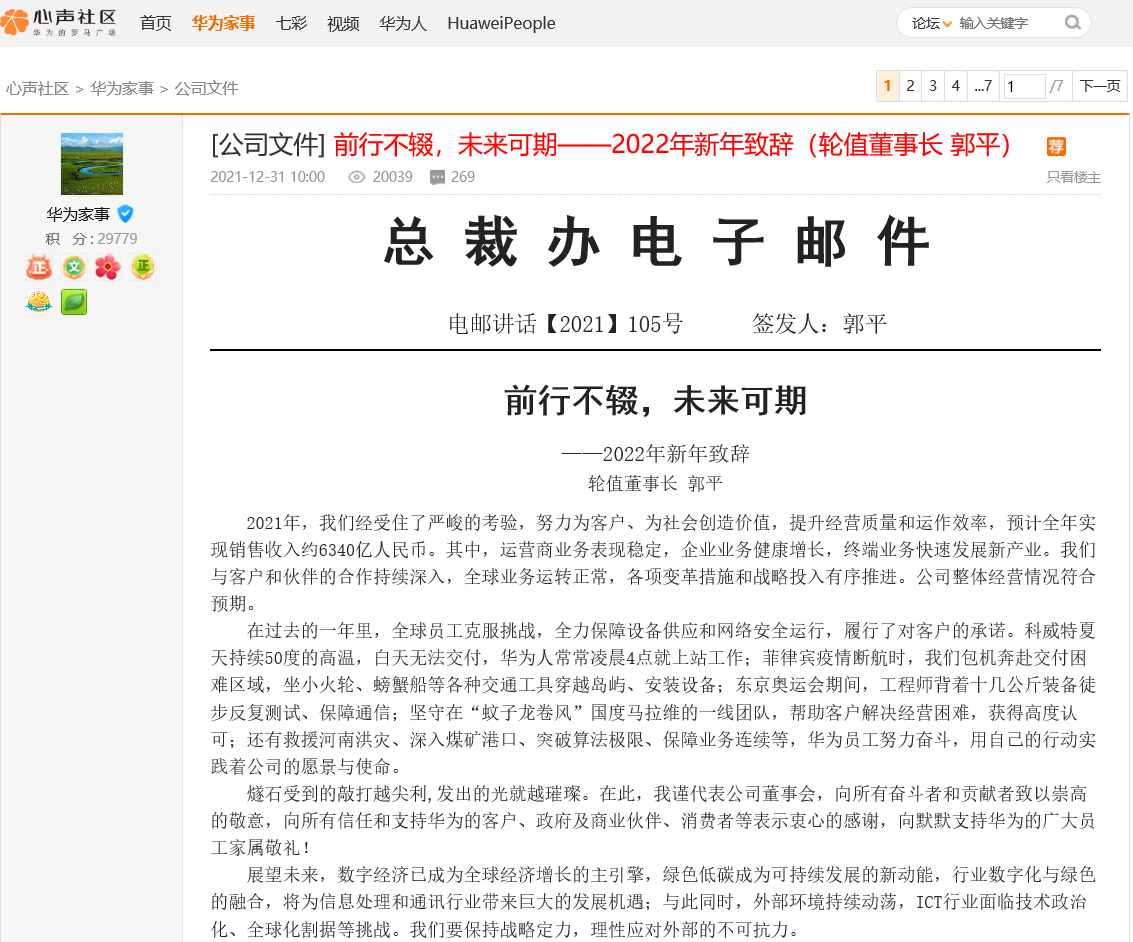The image size is (1133, 942).
Task: Go to page 4 of the thread
Action: 955,86
